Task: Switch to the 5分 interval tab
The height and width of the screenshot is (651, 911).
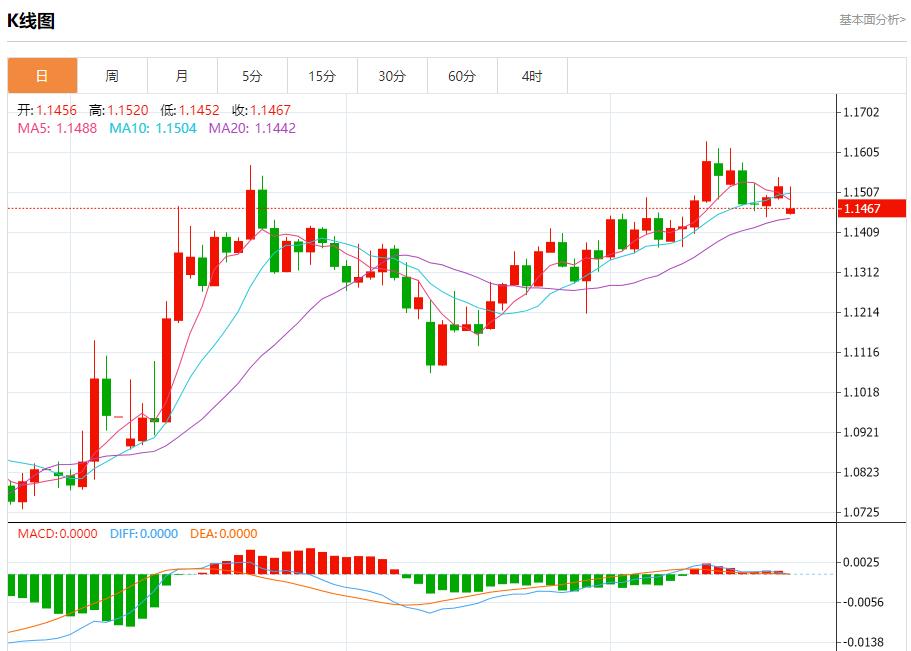Action: [x=252, y=76]
